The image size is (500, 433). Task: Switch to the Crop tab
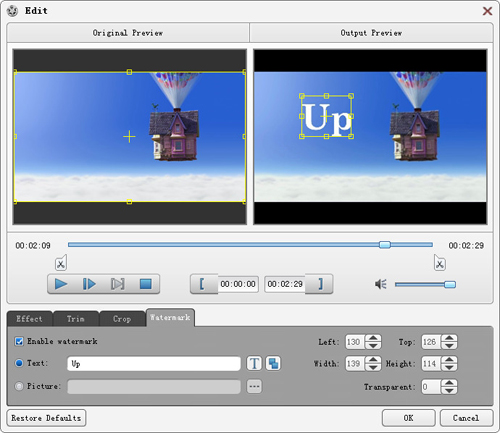[122, 319]
